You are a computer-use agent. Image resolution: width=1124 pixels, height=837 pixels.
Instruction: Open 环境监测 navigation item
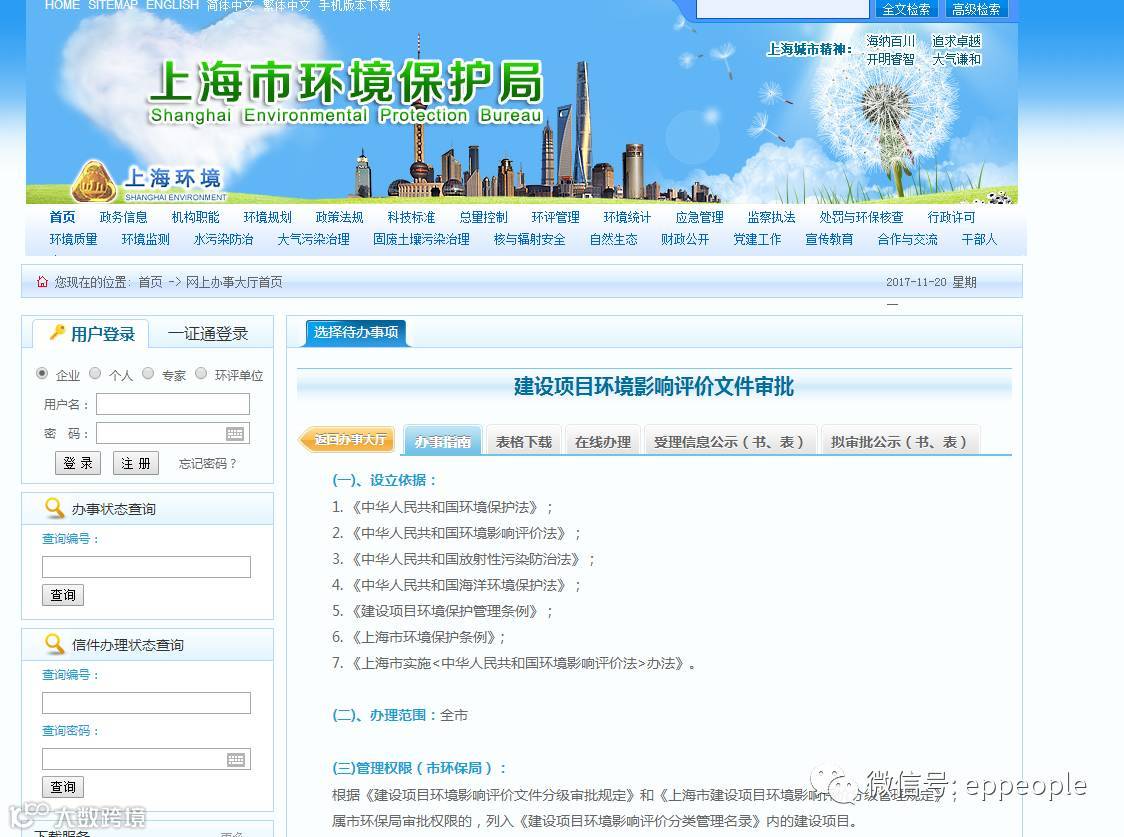pos(146,239)
